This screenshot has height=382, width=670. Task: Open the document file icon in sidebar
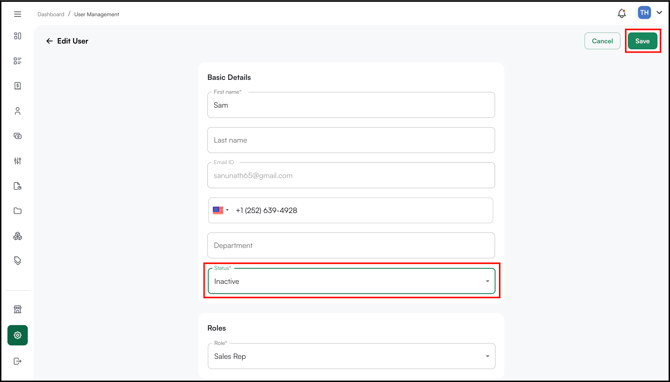(18, 186)
